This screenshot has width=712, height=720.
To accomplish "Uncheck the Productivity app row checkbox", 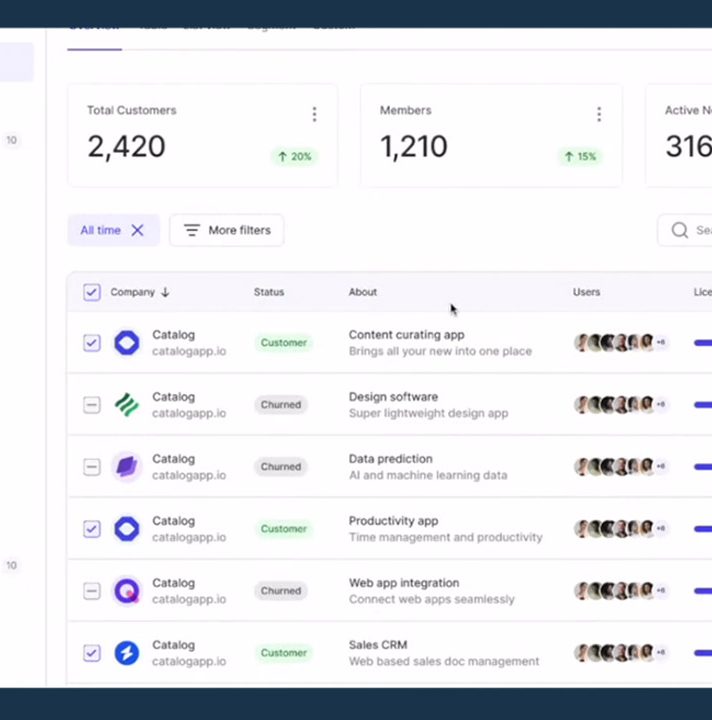I will 92,529.
